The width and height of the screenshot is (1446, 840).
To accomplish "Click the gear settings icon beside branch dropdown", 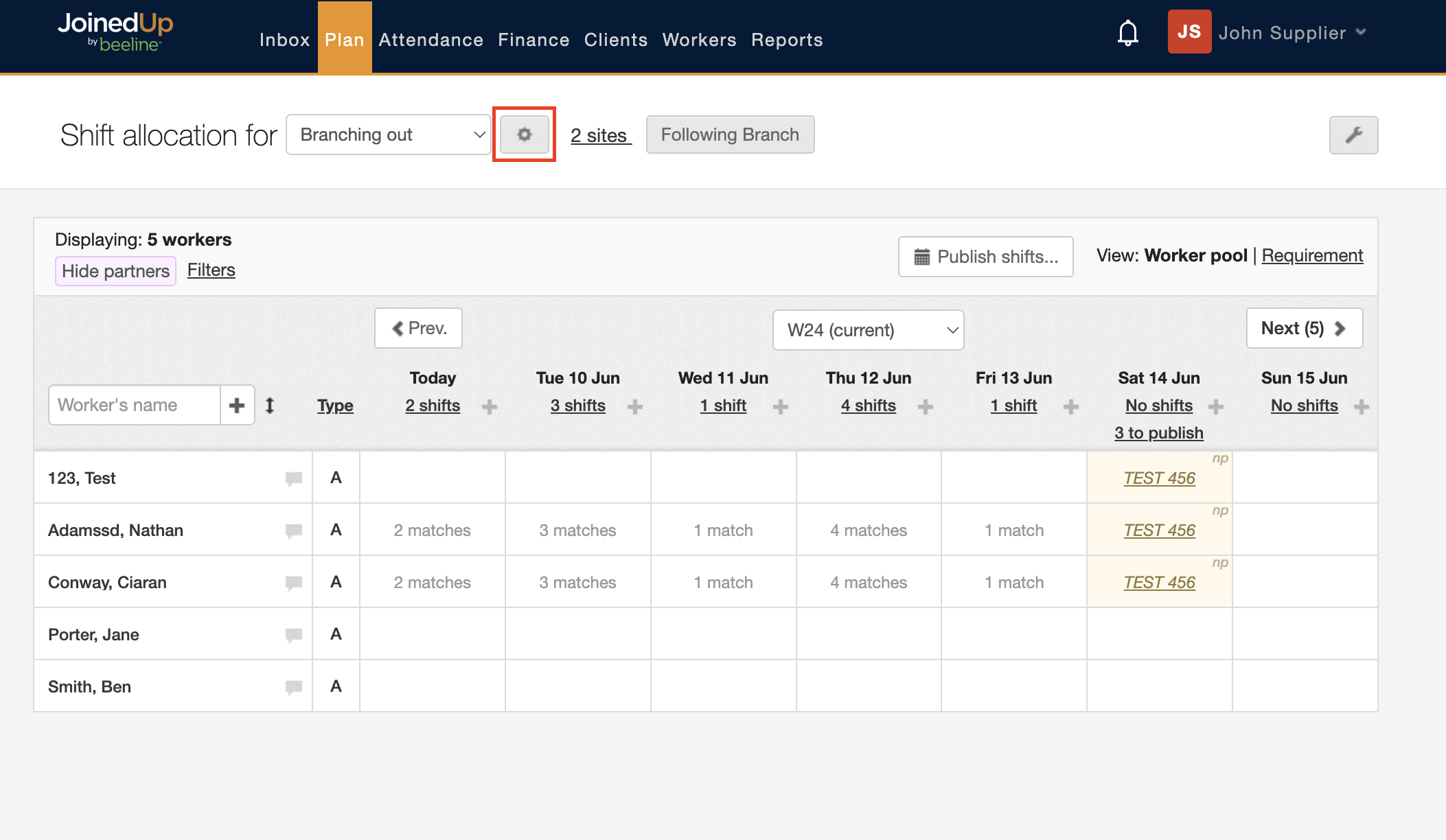I will [x=524, y=135].
